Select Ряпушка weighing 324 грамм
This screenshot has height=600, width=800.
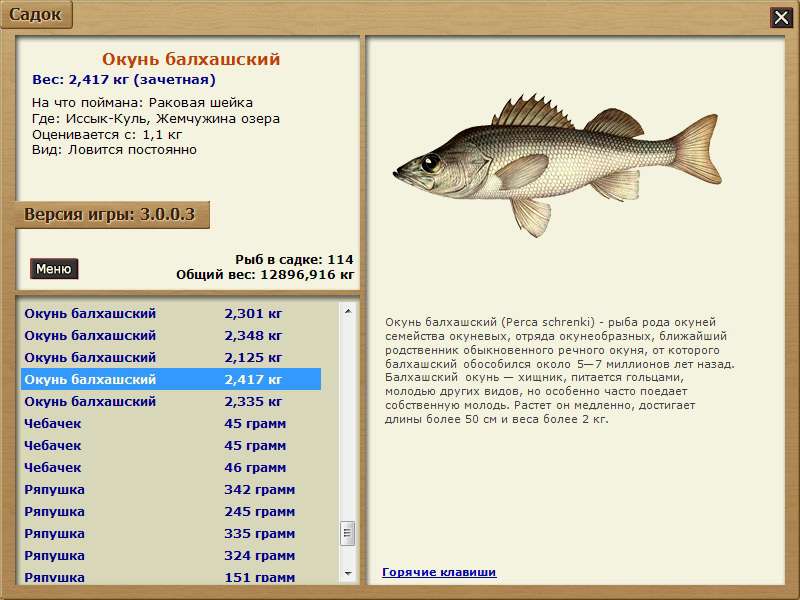point(170,555)
